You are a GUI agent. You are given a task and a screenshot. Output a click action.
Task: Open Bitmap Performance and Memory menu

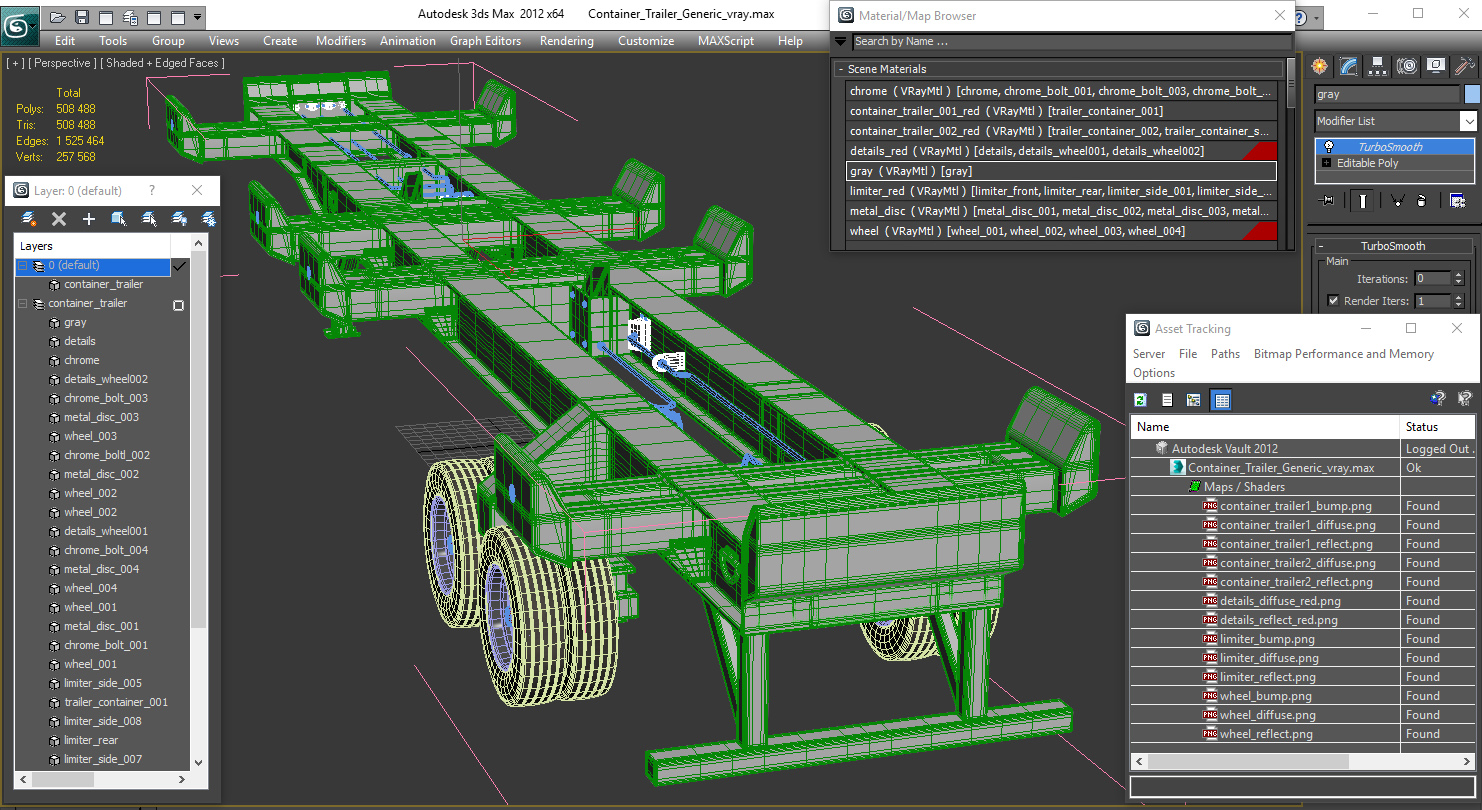[x=1344, y=354]
